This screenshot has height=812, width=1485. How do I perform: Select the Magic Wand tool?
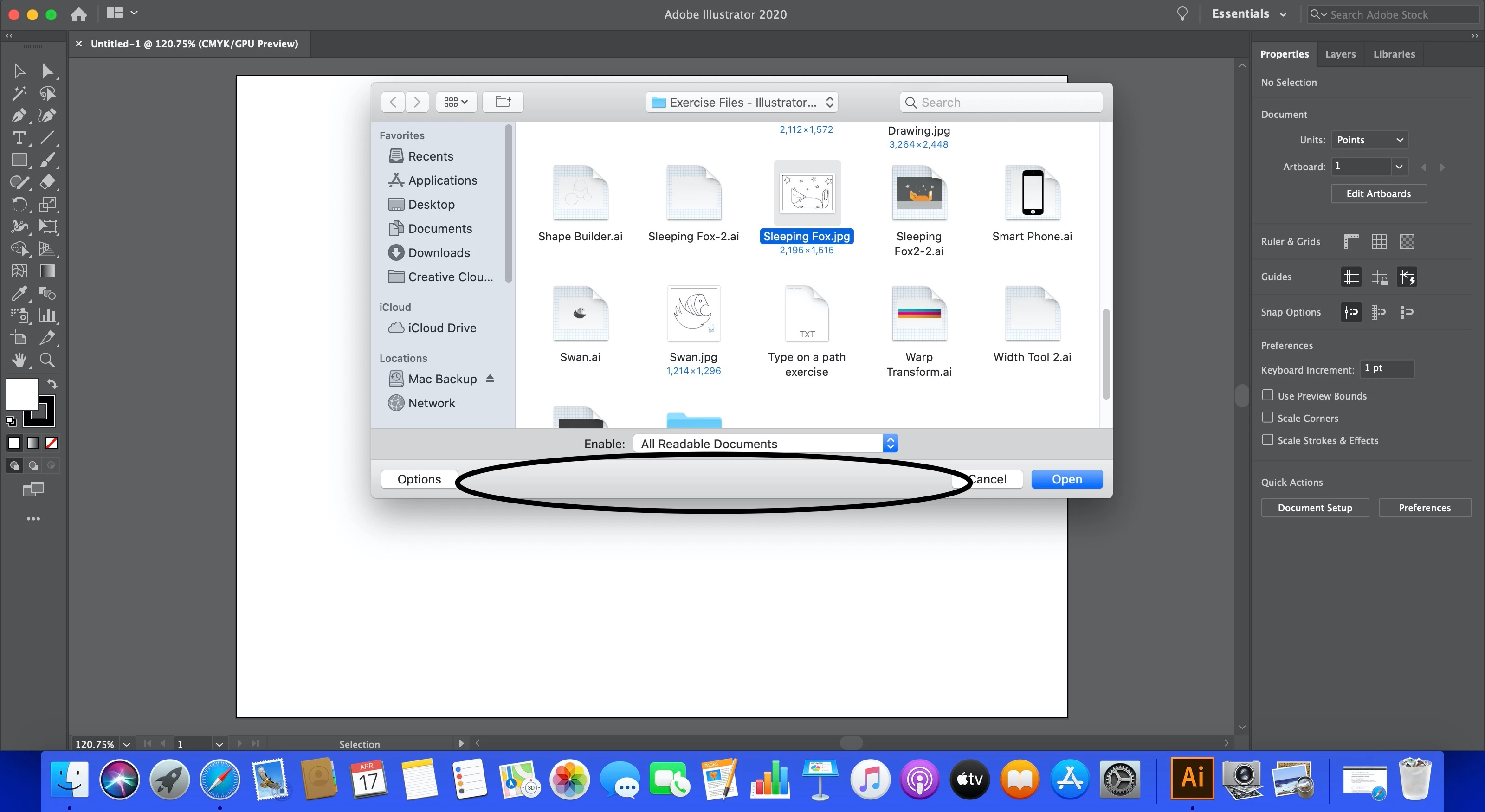tap(19, 93)
